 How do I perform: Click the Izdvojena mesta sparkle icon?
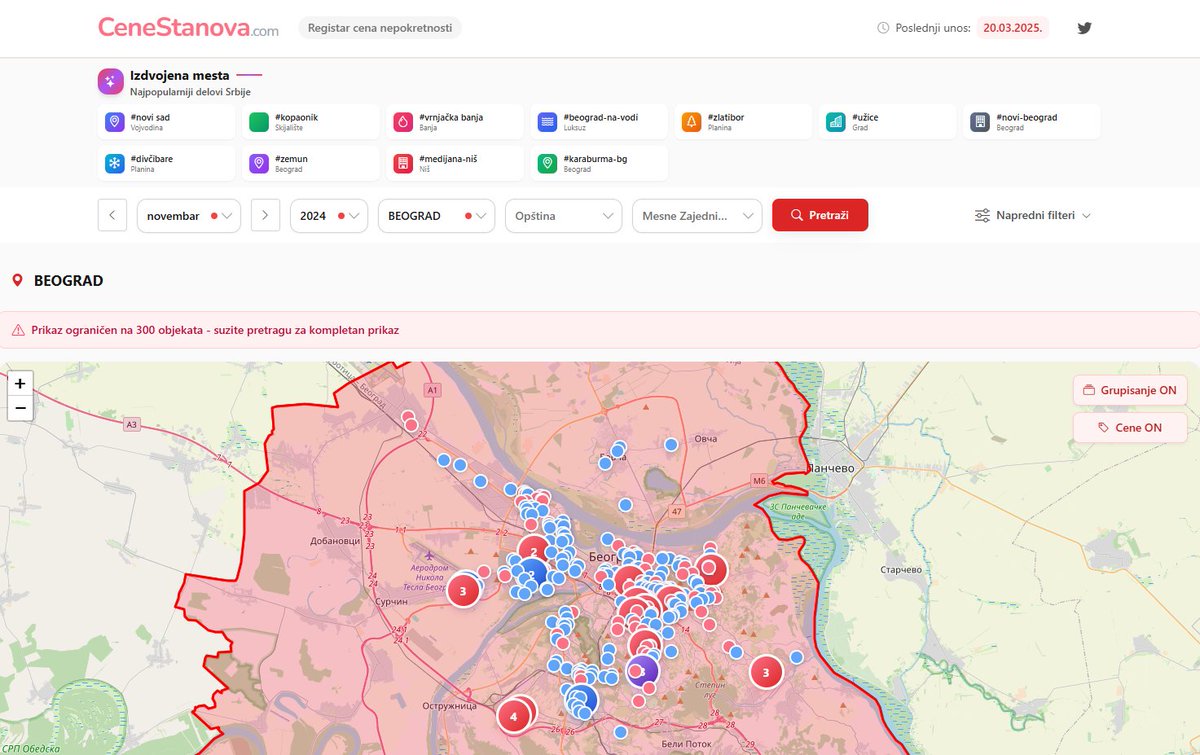coord(111,82)
